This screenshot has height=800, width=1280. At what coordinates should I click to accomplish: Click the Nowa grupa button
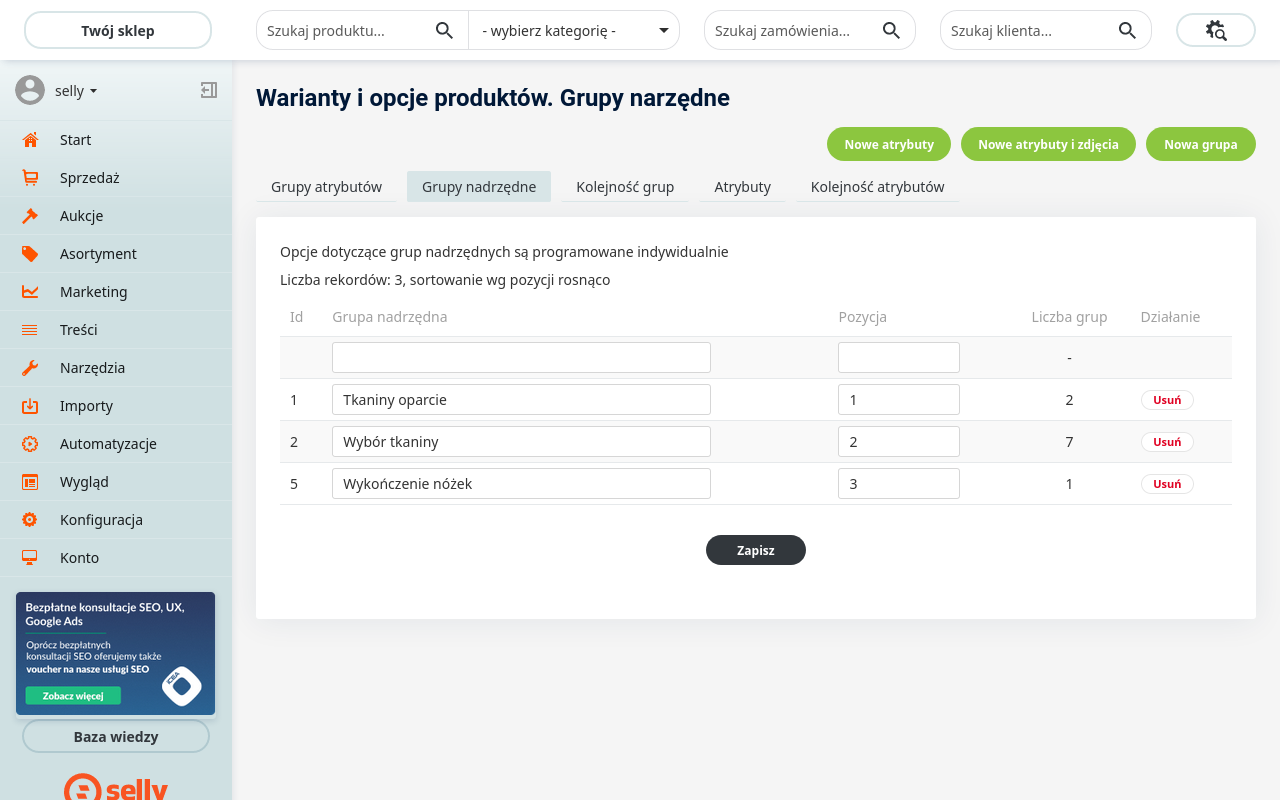[x=1200, y=144]
